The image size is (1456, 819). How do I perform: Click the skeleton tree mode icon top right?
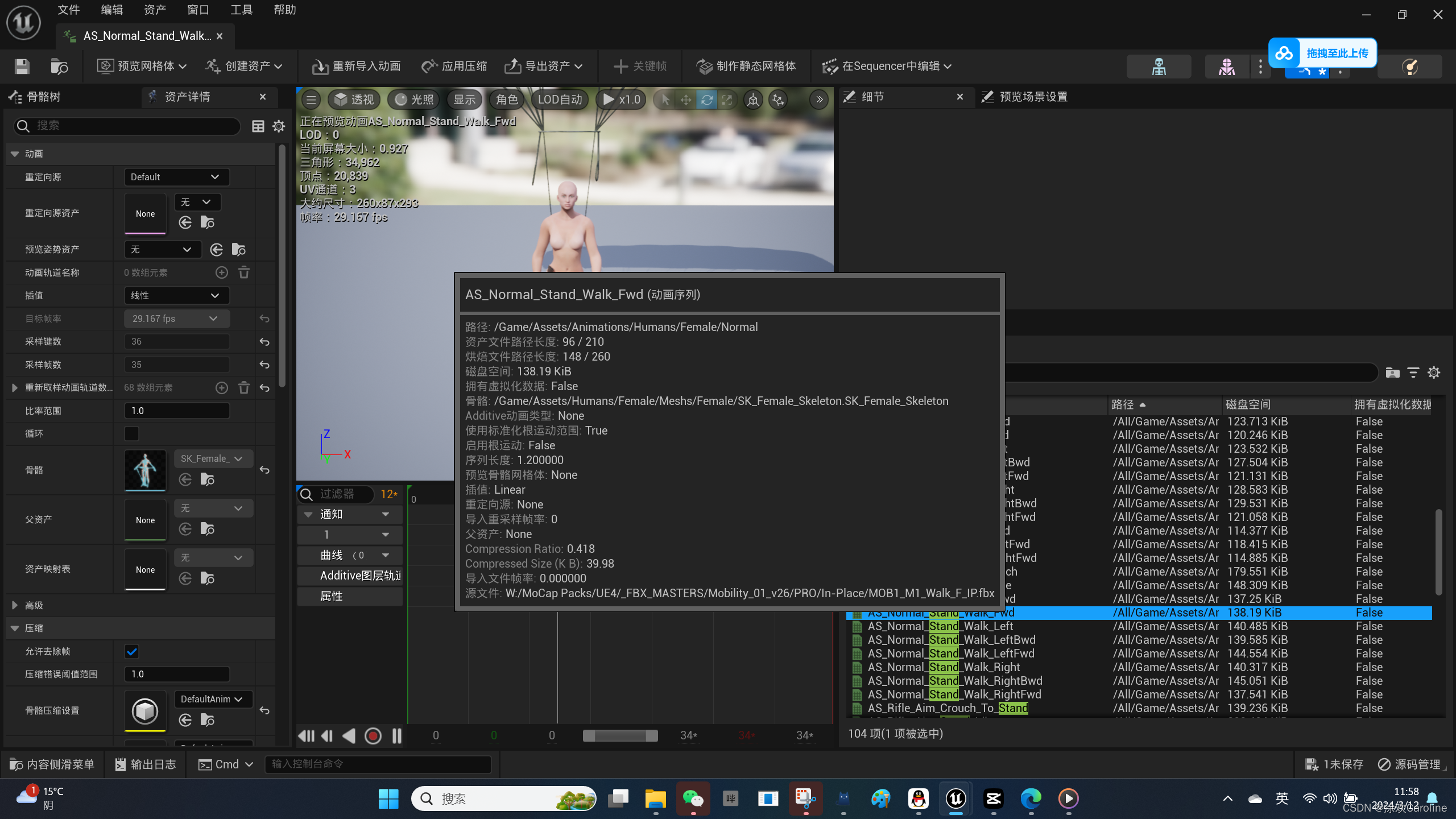[1159, 67]
